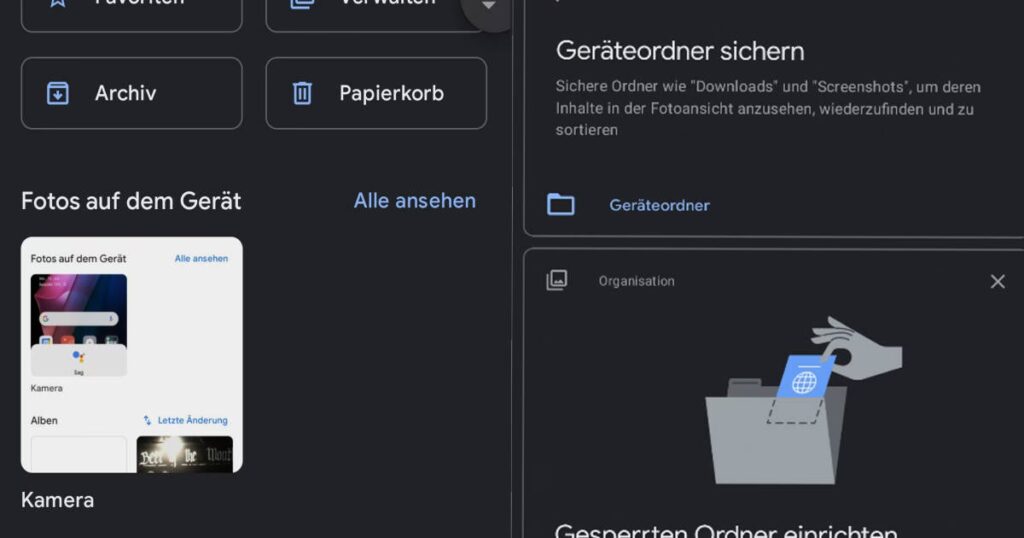The width and height of the screenshot is (1024, 538).
Task: Open the Kamera folder thumbnail
Action: [132, 355]
